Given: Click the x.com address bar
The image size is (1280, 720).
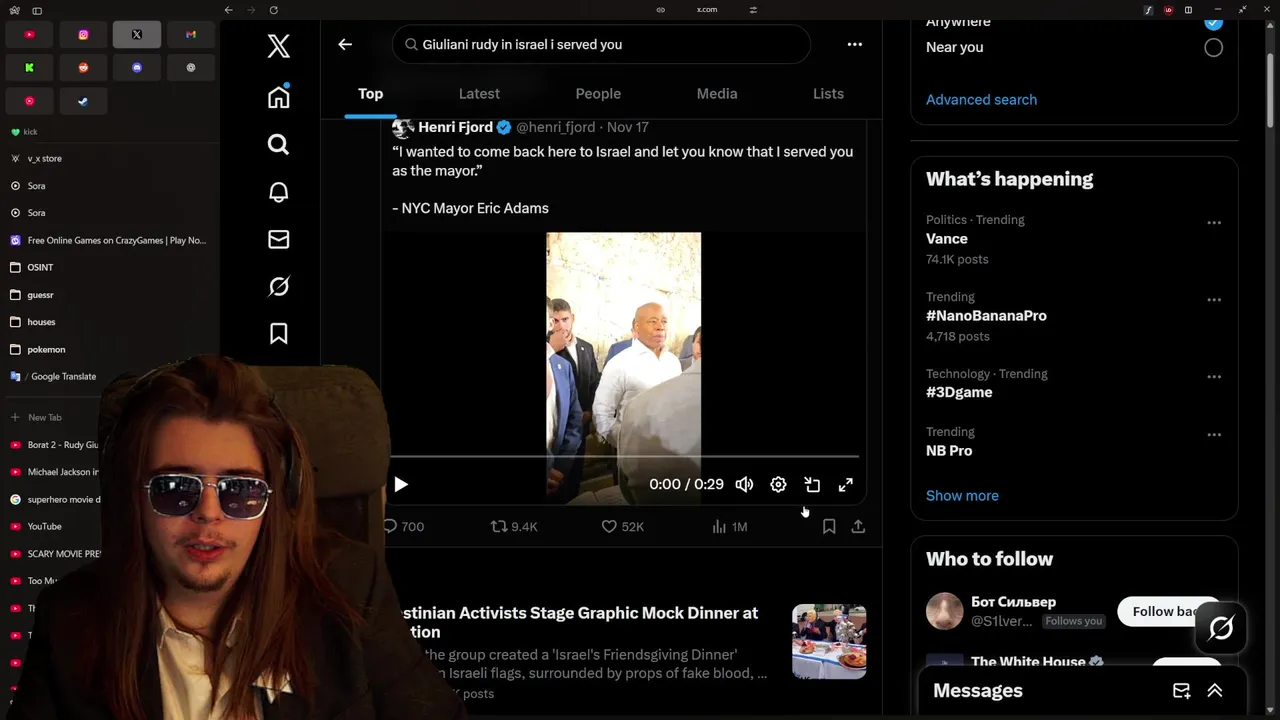Looking at the screenshot, I should (707, 10).
